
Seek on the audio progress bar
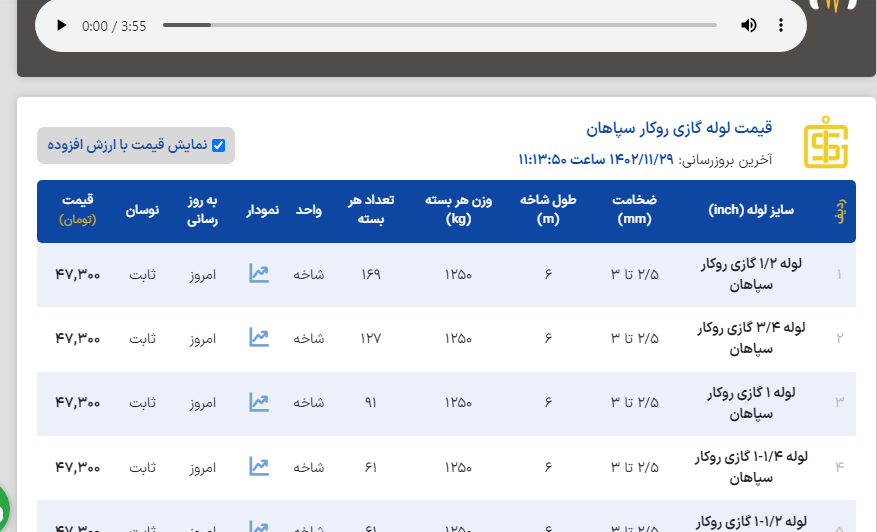[439, 25]
